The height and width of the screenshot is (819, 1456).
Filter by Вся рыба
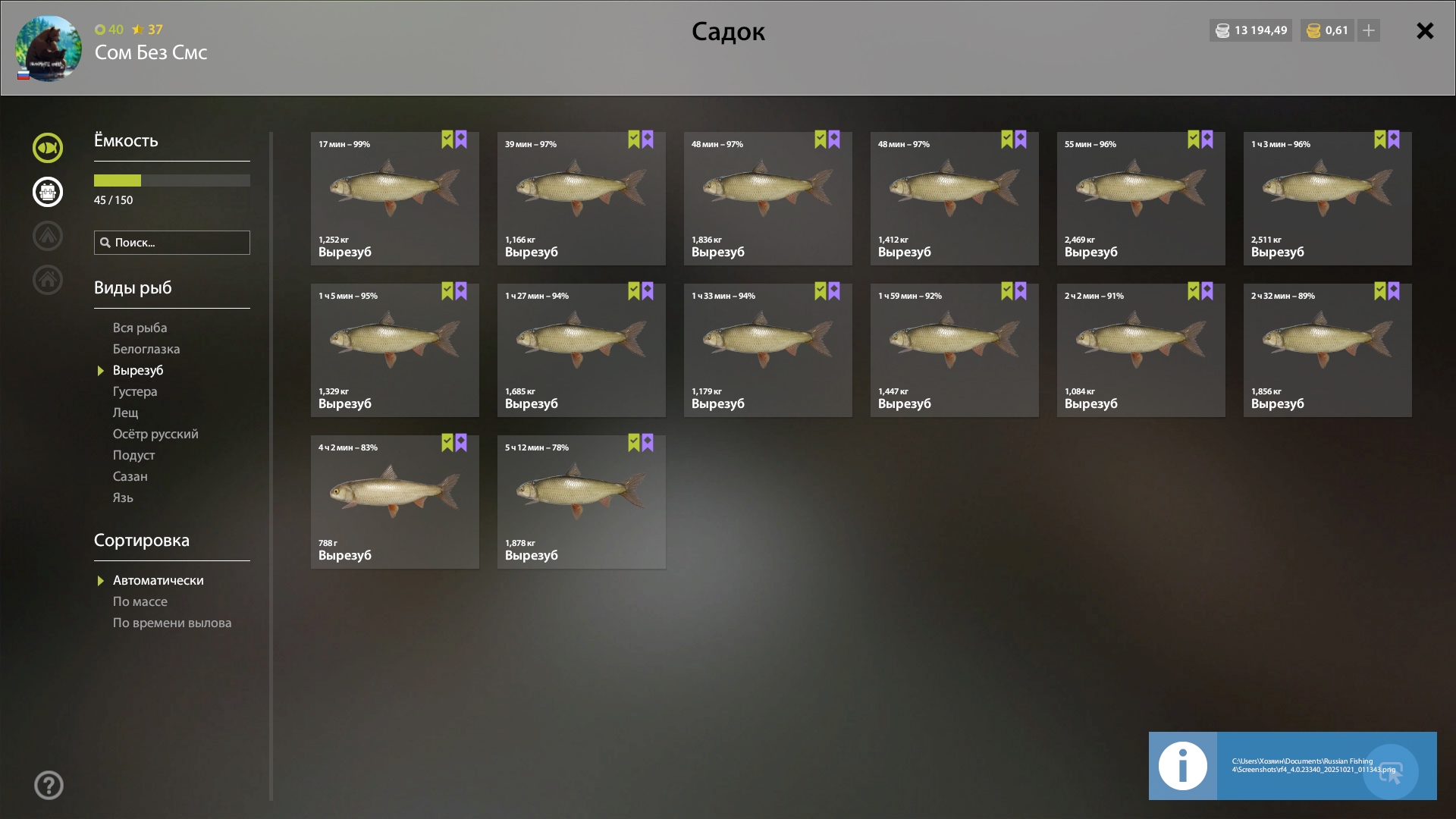coord(140,328)
